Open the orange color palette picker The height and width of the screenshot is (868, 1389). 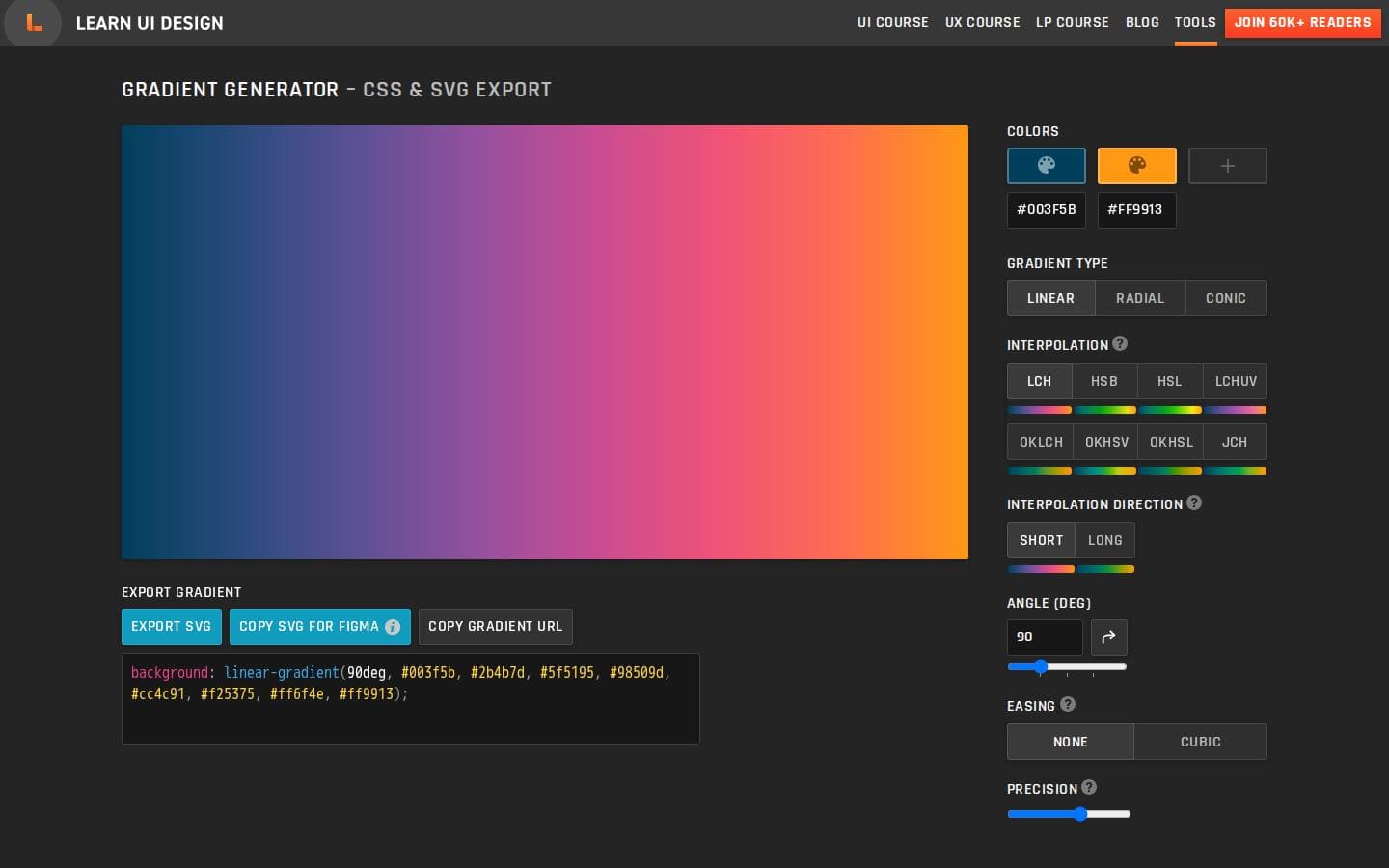[x=1137, y=166]
